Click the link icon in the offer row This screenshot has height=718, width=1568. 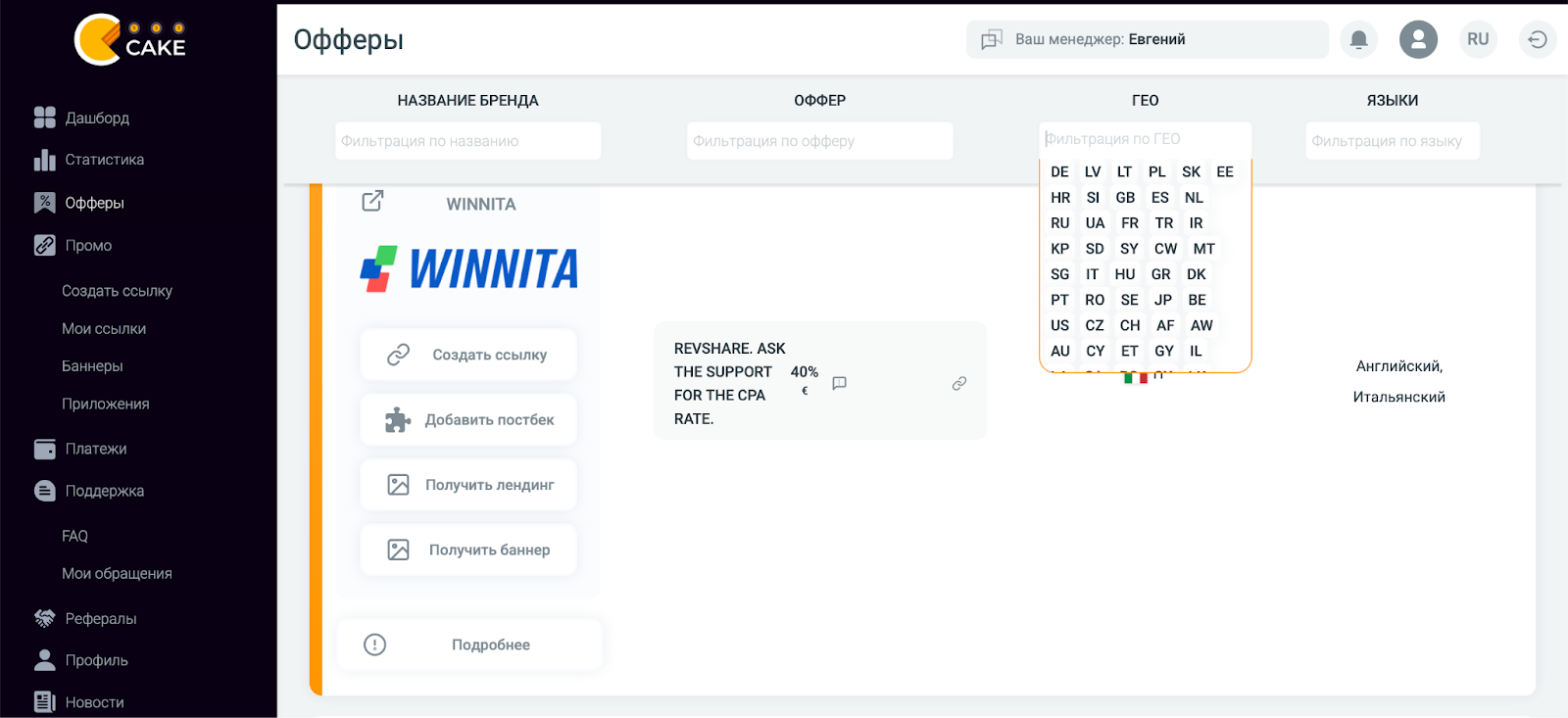[x=958, y=384]
